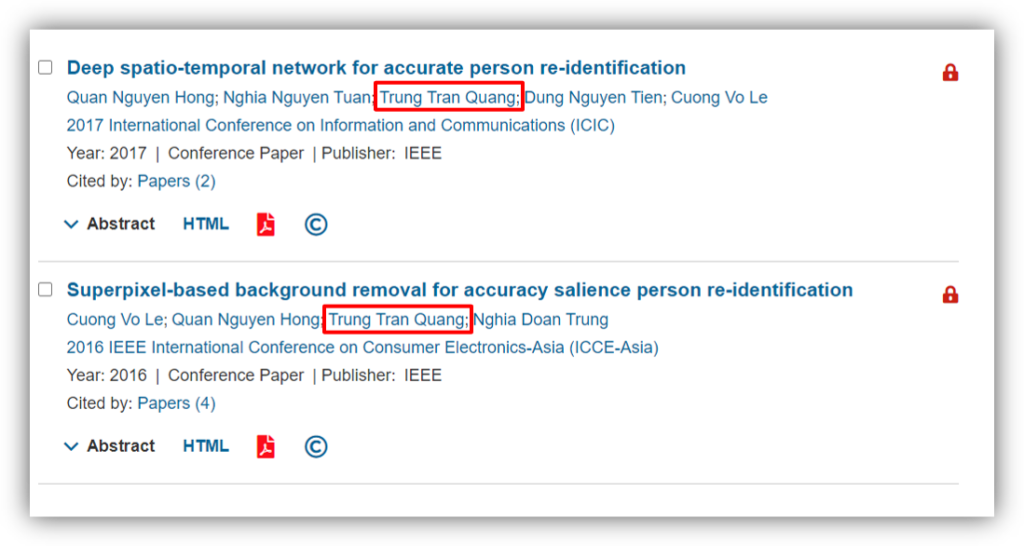Open Superpixel-based background removal paper title
The image size is (1024, 546).
(x=460, y=290)
